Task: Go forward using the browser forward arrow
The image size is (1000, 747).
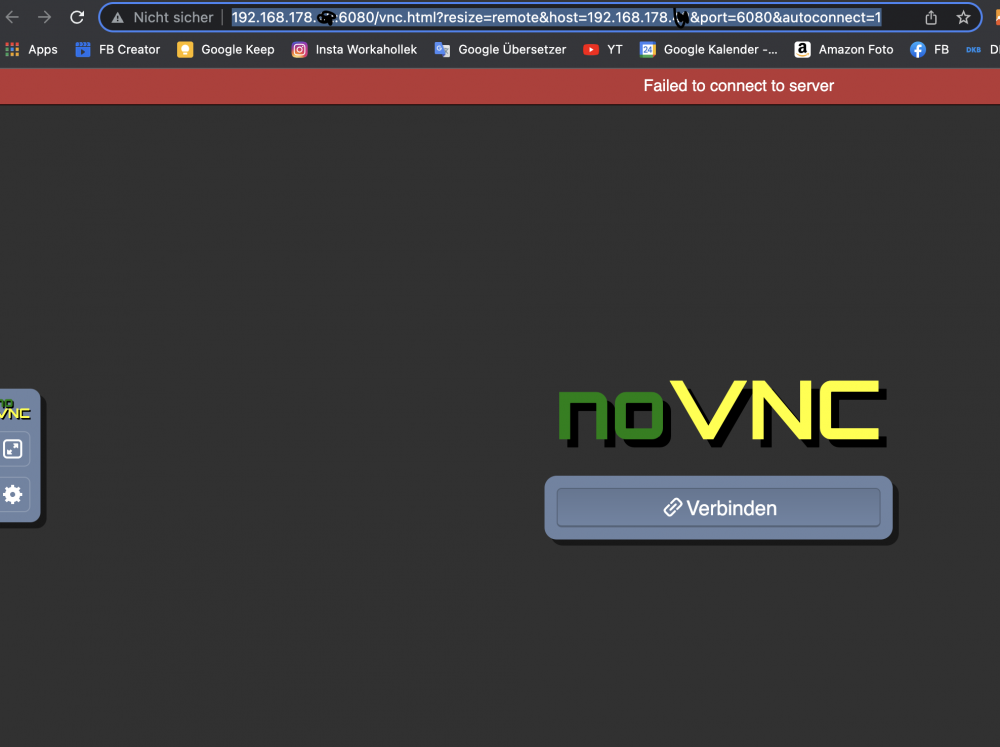Action: pyautogui.click(x=44, y=17)
